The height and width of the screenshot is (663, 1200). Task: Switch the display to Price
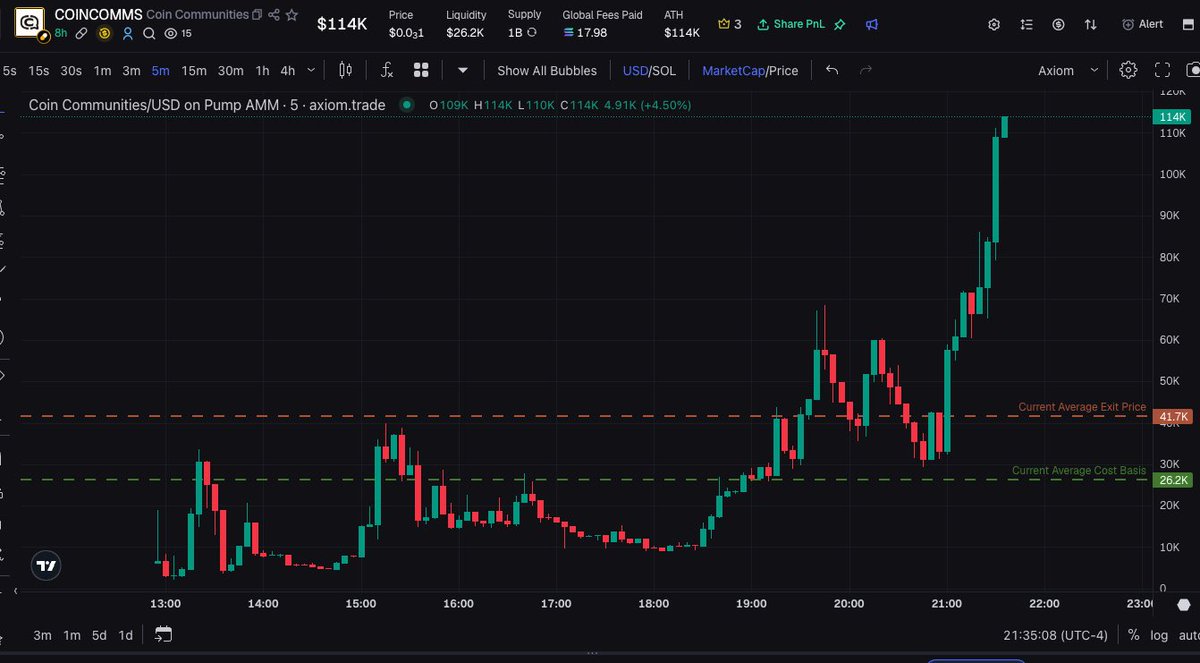click(783, 70)
